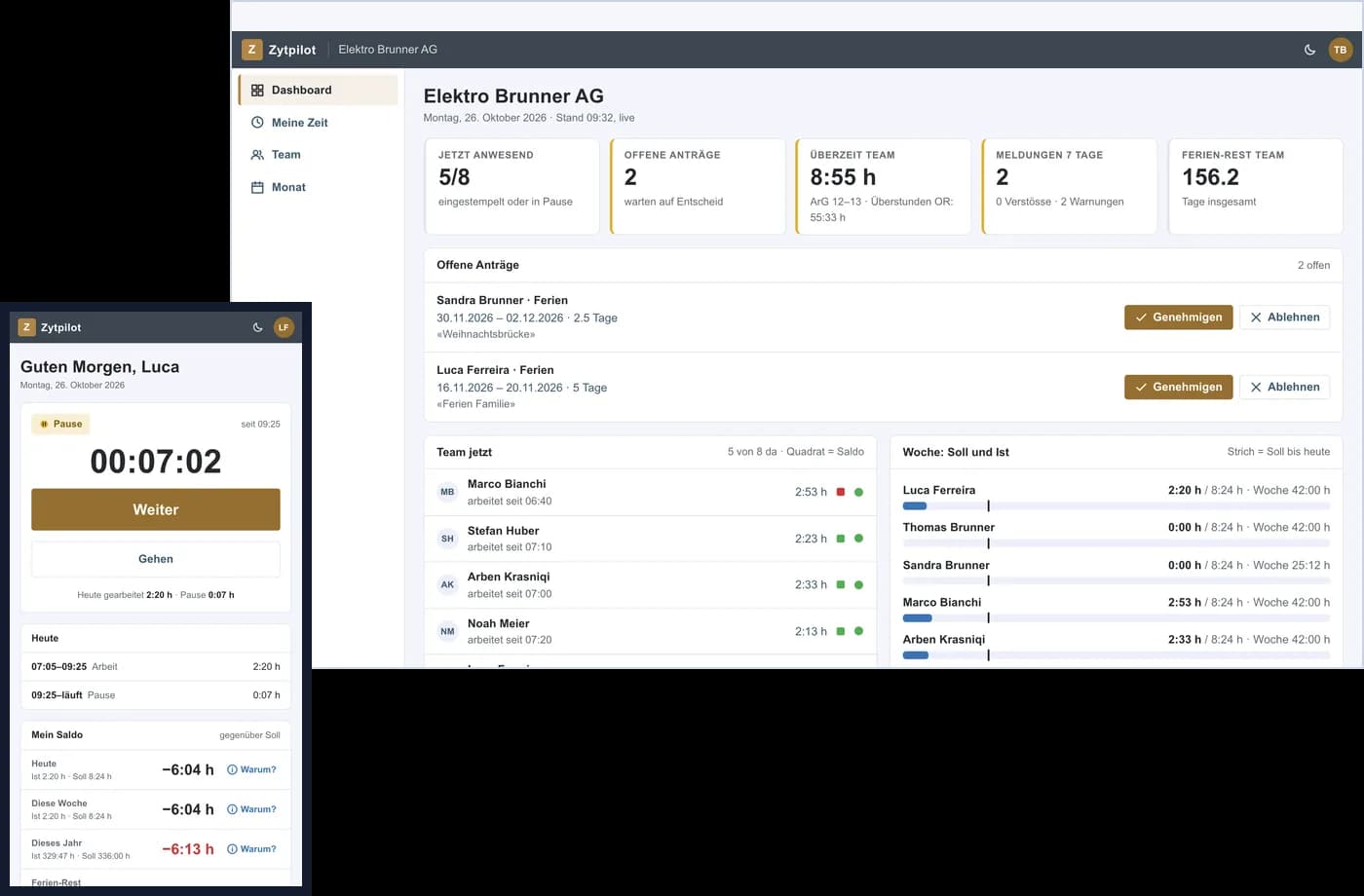The width and height of the screenshot is (1364, 896).
Task: Toggle dark mode in the mobile Zytpilot window
Action: (x=257, y=327)
